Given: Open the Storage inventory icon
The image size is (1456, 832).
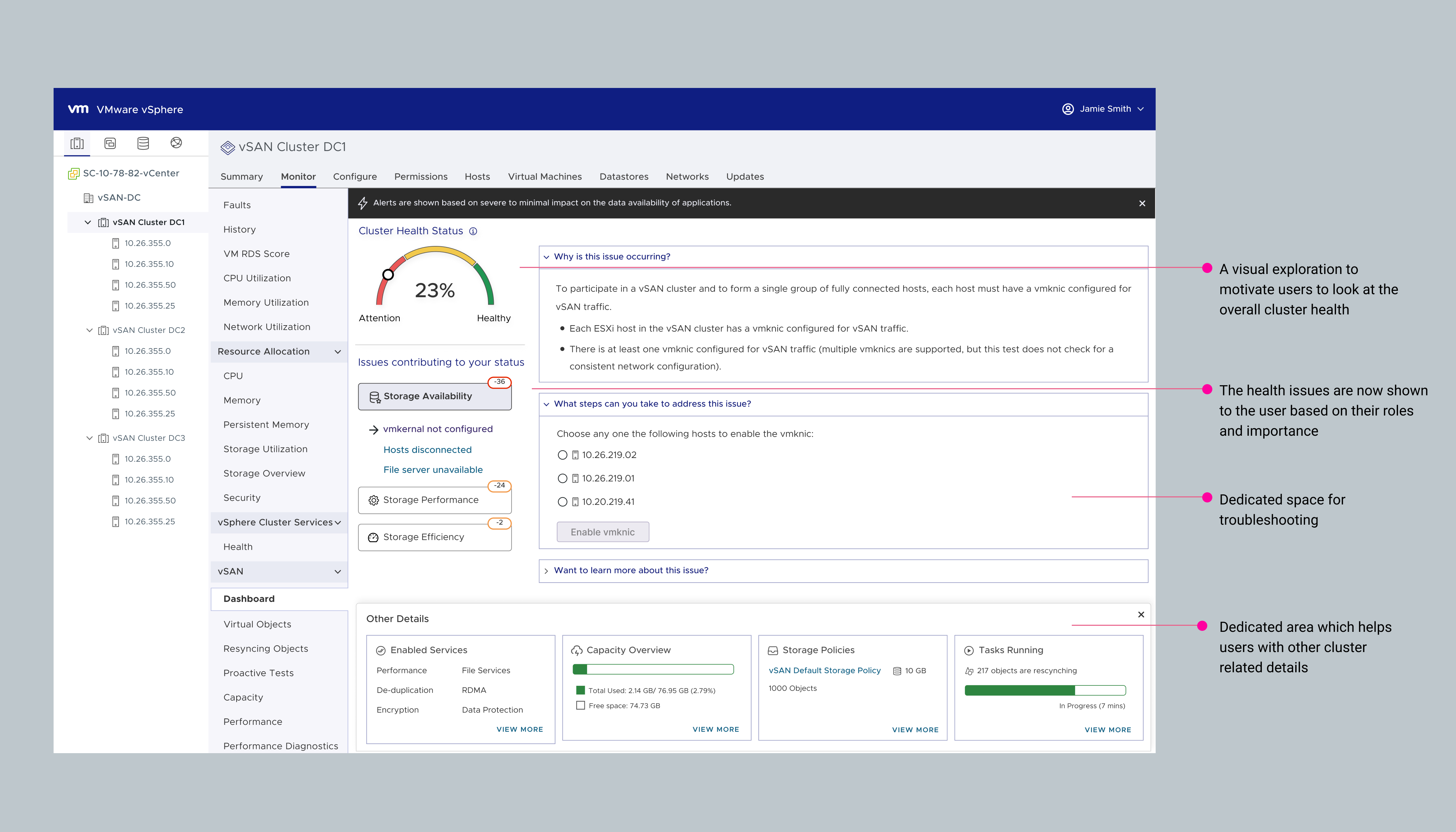Looking at the screenshot, I should tap(143, 143).
